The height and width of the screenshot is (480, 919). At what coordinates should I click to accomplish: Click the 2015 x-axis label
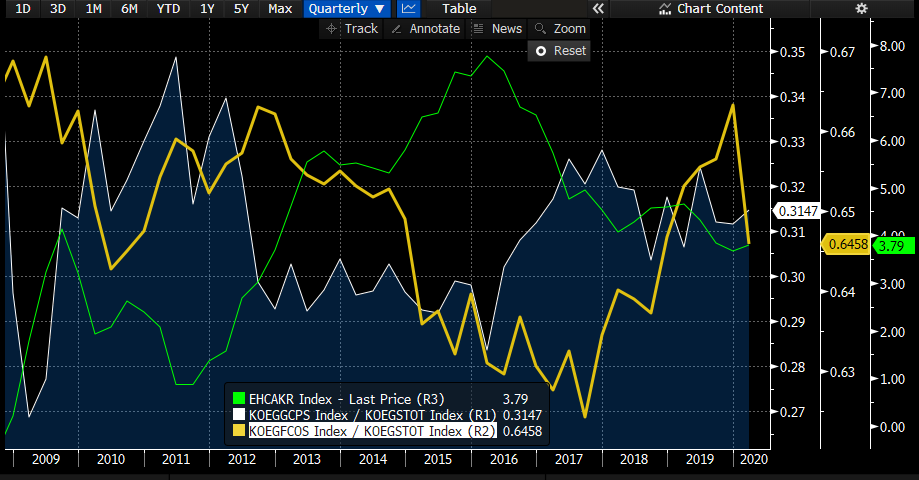click(x=438, y=459)
